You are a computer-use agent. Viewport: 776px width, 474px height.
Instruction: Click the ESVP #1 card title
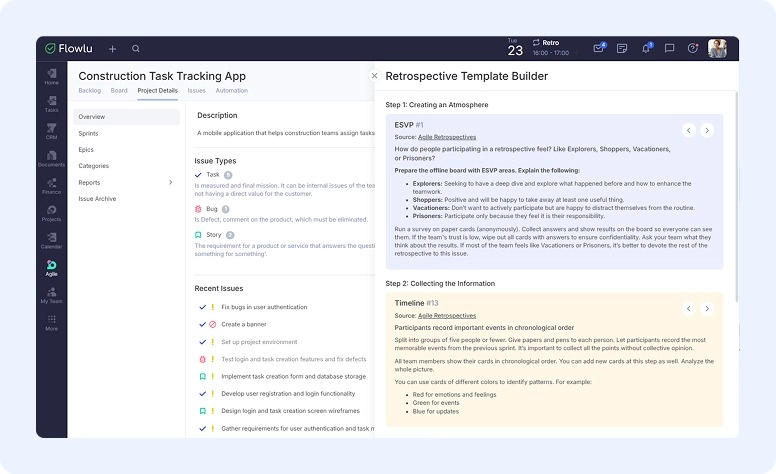409,125
